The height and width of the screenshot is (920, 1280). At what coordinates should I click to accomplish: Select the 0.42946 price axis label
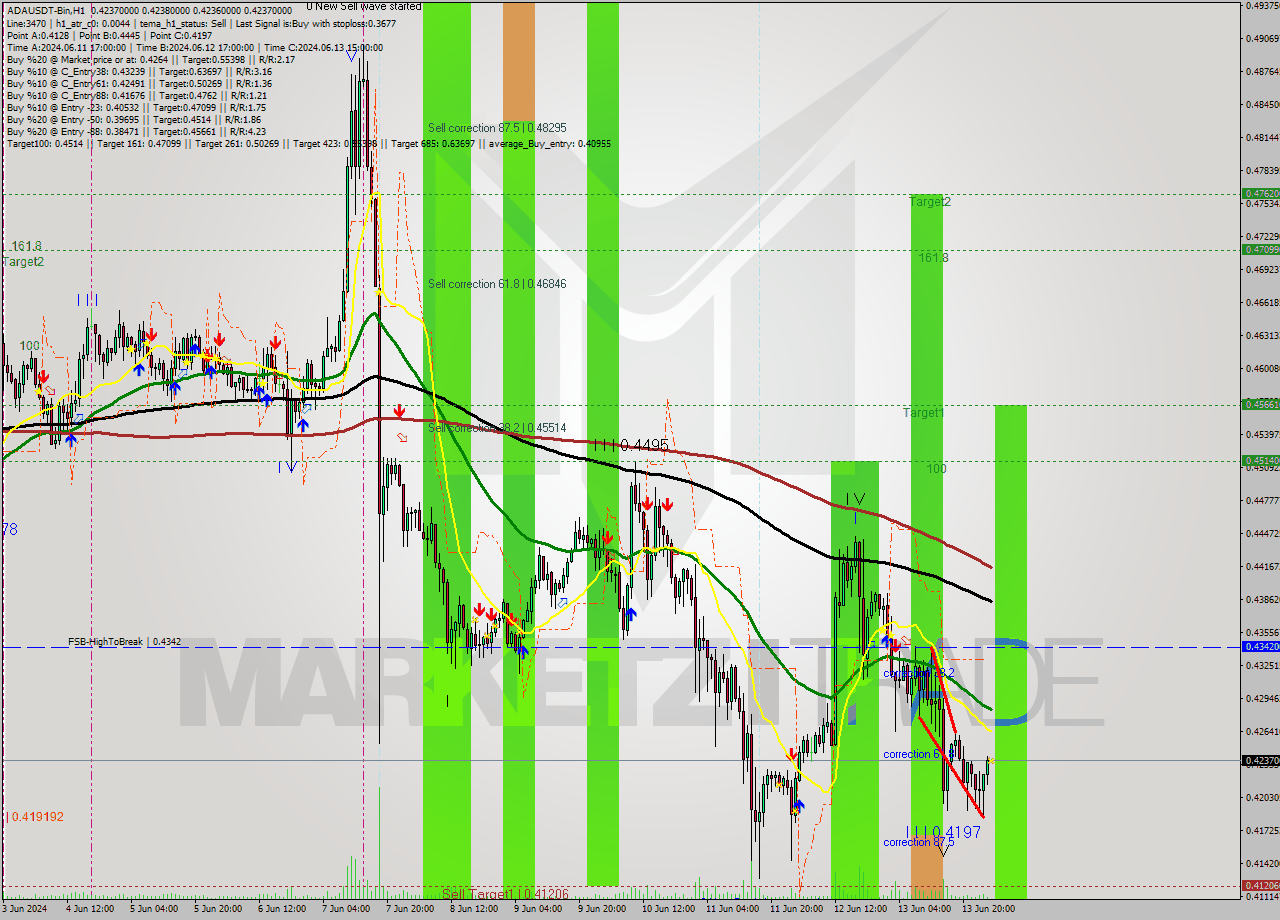tap(1261, 698)
